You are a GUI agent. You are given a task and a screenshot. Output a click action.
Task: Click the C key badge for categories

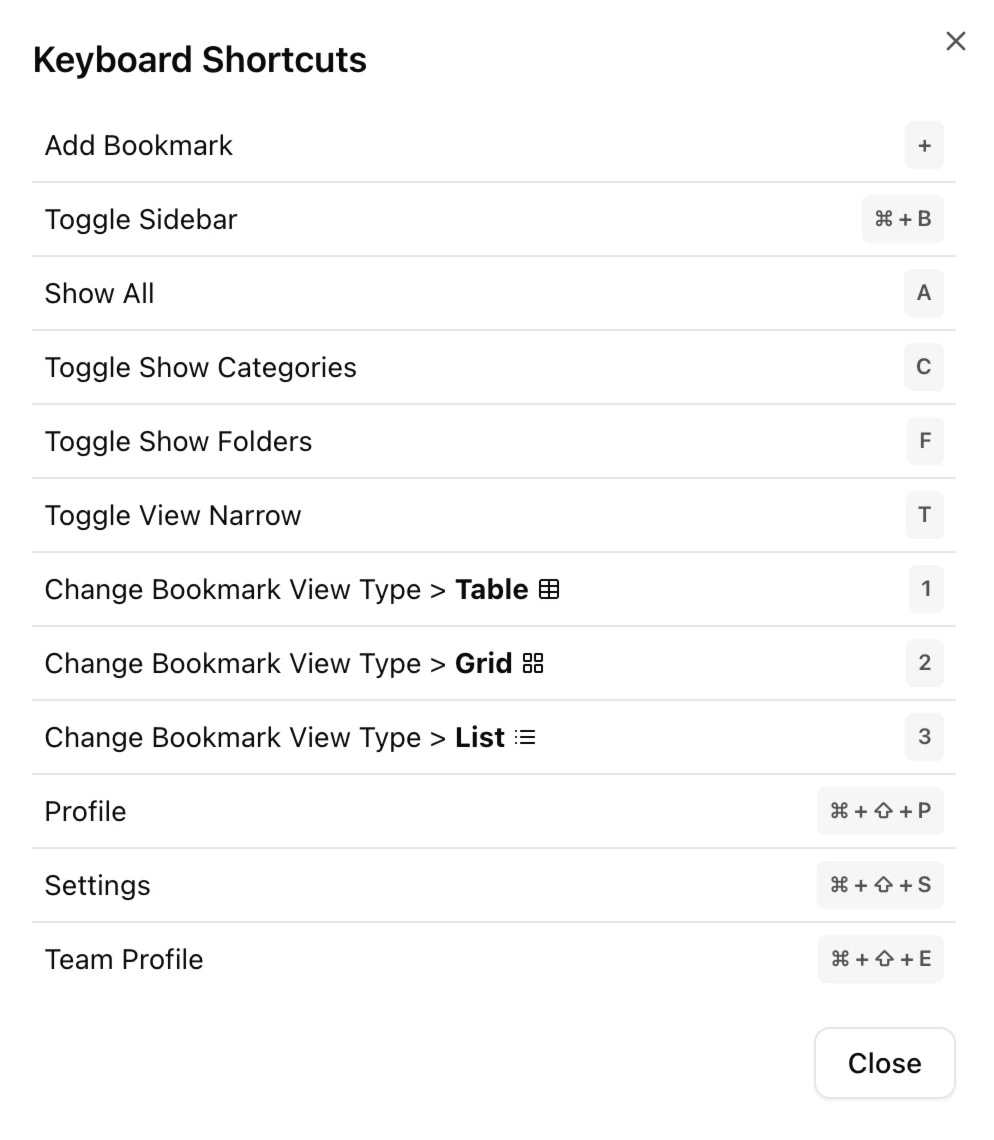923,367
